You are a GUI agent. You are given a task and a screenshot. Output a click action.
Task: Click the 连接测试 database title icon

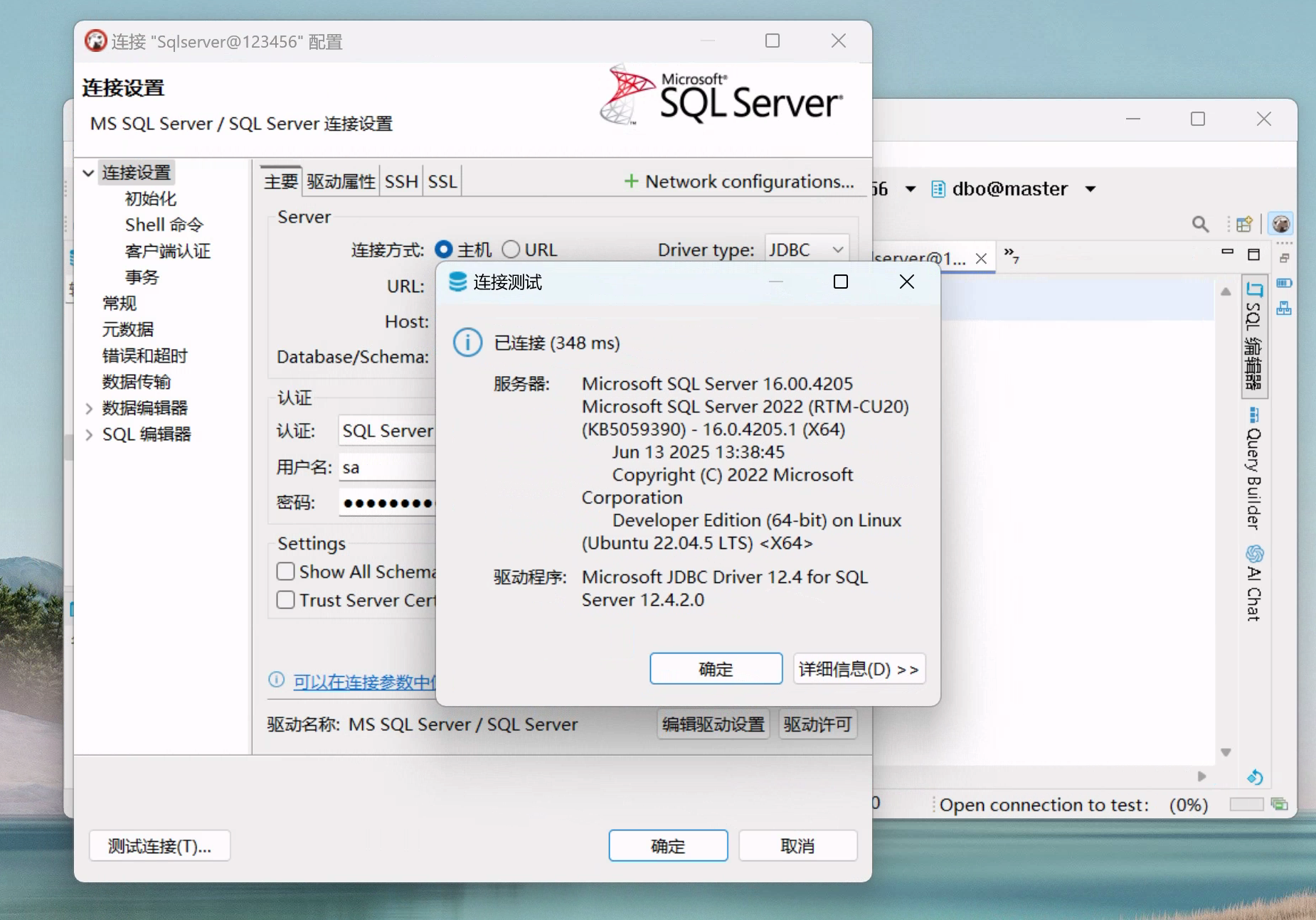(458, 282)
